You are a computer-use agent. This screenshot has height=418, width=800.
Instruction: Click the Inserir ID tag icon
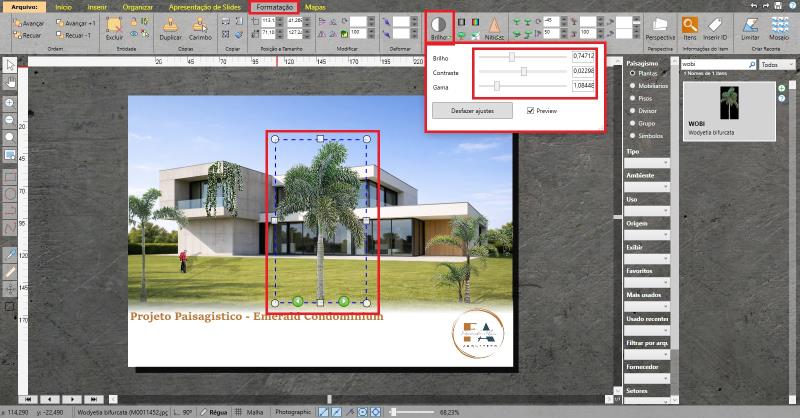(x=715, y=25)
